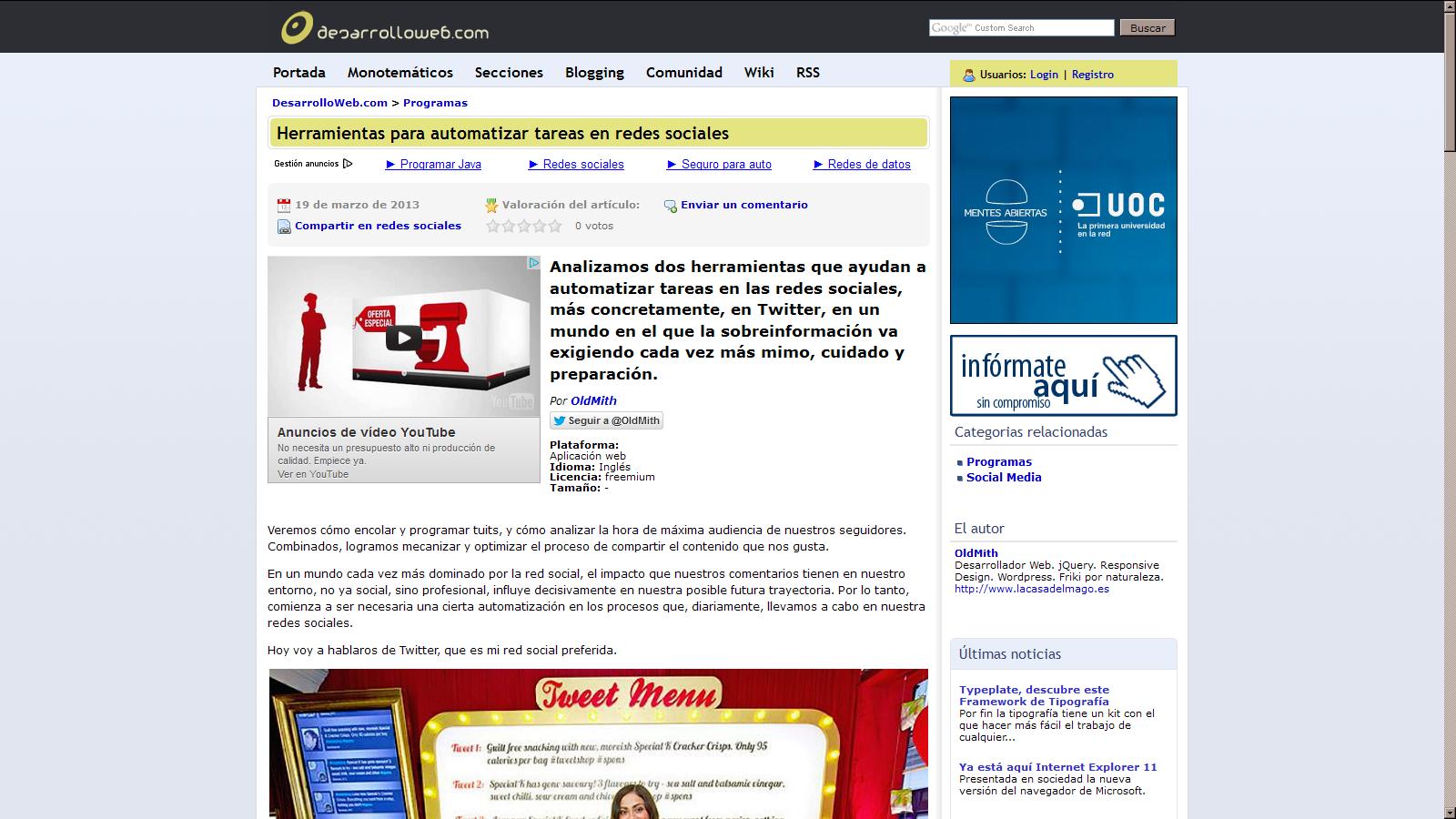Open the Redes de datos ad link
The width and height of the screenshot is (1456, 819).
coord(862,165)
